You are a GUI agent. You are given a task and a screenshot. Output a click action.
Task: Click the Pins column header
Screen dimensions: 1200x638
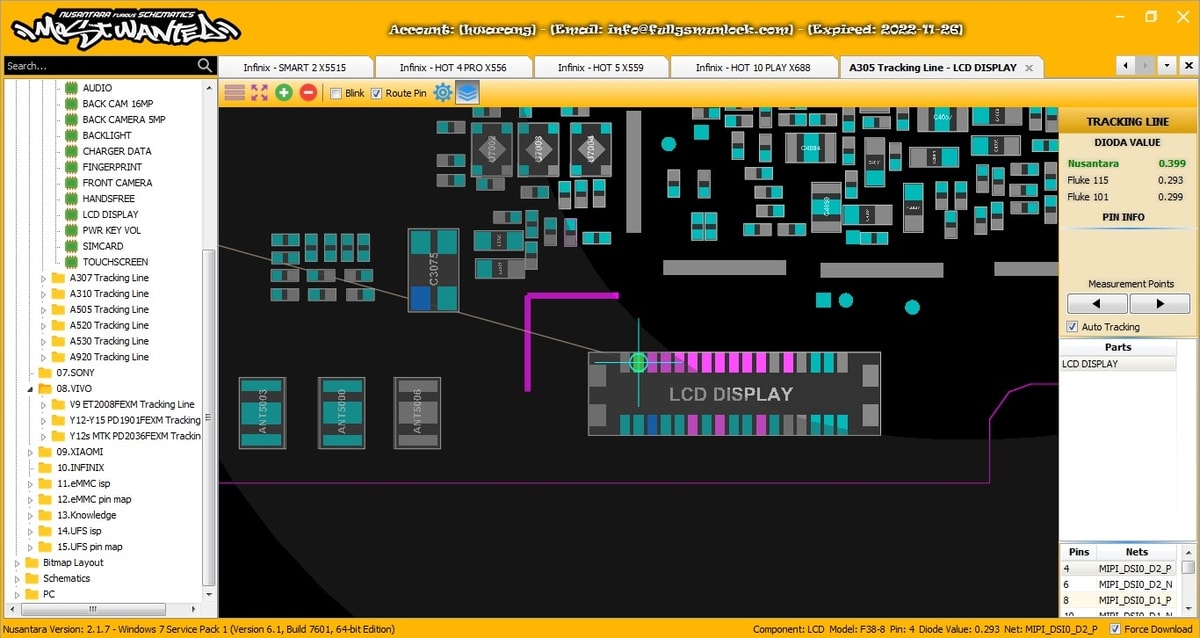(x=1079, y=552)
